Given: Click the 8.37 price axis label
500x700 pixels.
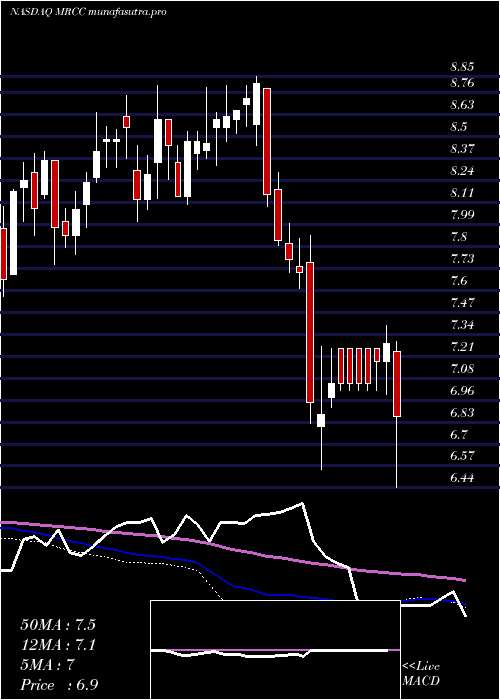Looking at the screenshot, I should [462, 149].
